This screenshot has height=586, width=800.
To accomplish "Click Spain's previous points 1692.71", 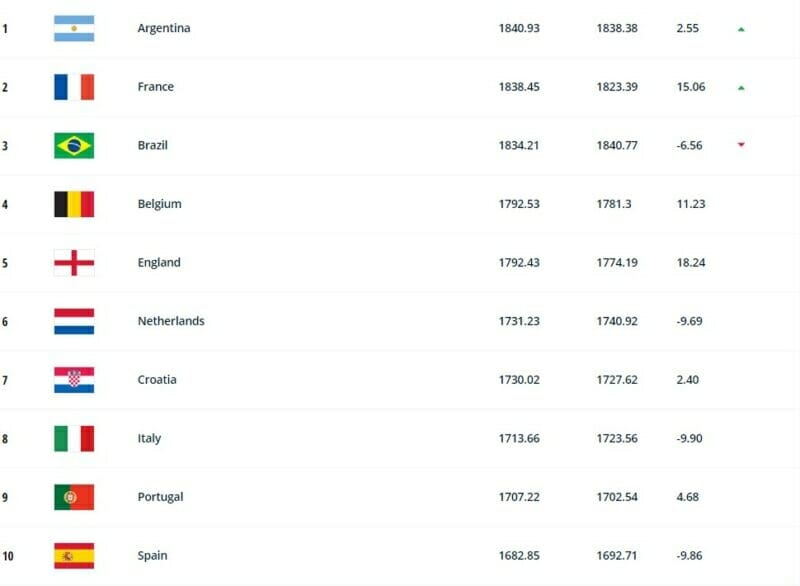I will click(617, 555).
